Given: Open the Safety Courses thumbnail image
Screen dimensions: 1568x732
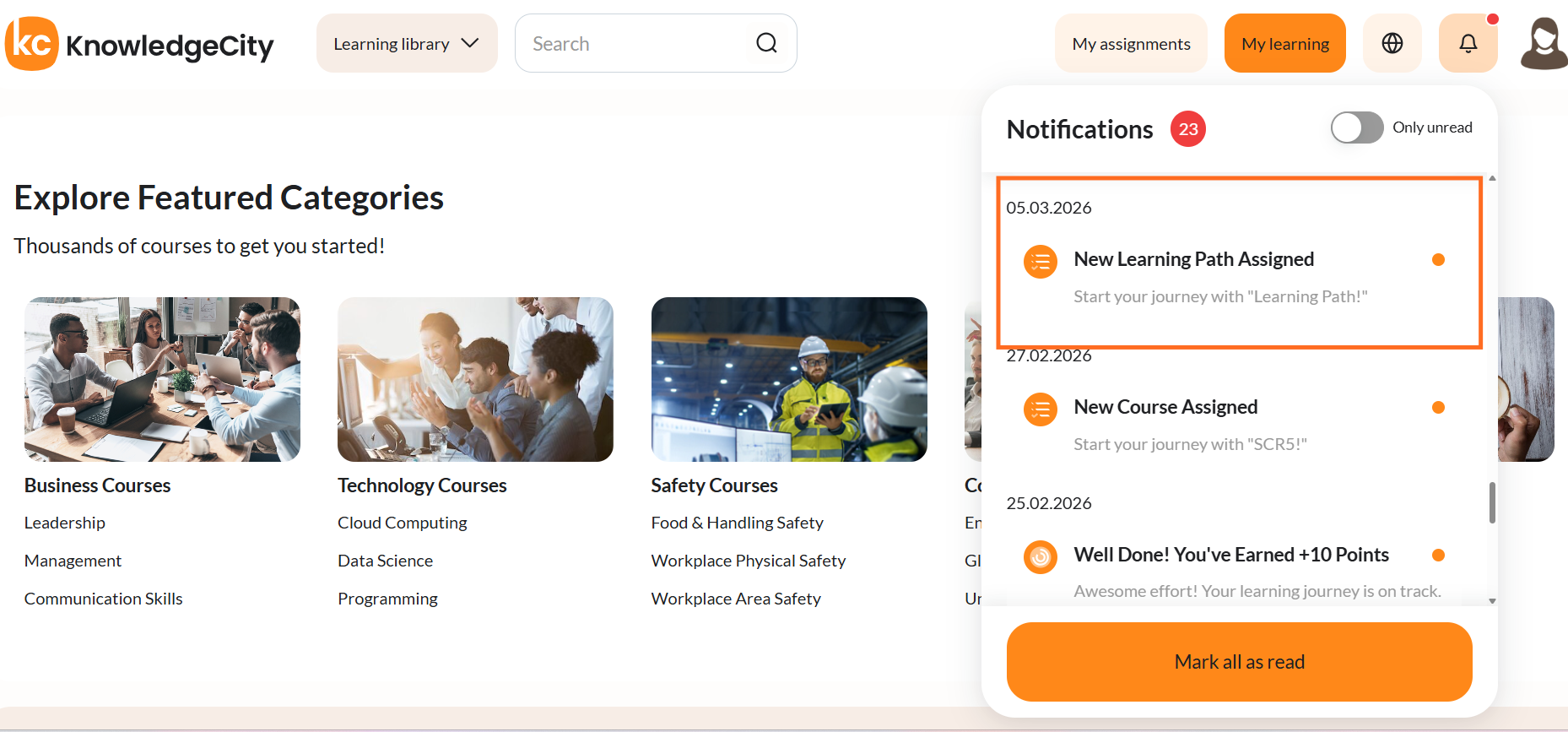Looking at the screenshot, I should tap(789, 379).
